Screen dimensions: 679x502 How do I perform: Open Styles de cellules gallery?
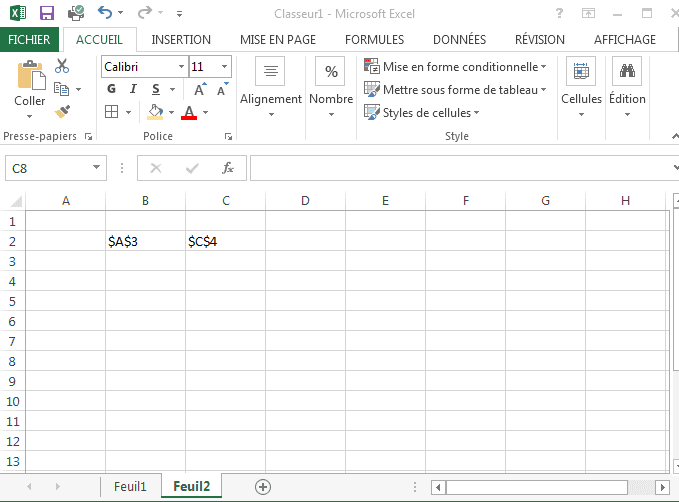(421, 113)
